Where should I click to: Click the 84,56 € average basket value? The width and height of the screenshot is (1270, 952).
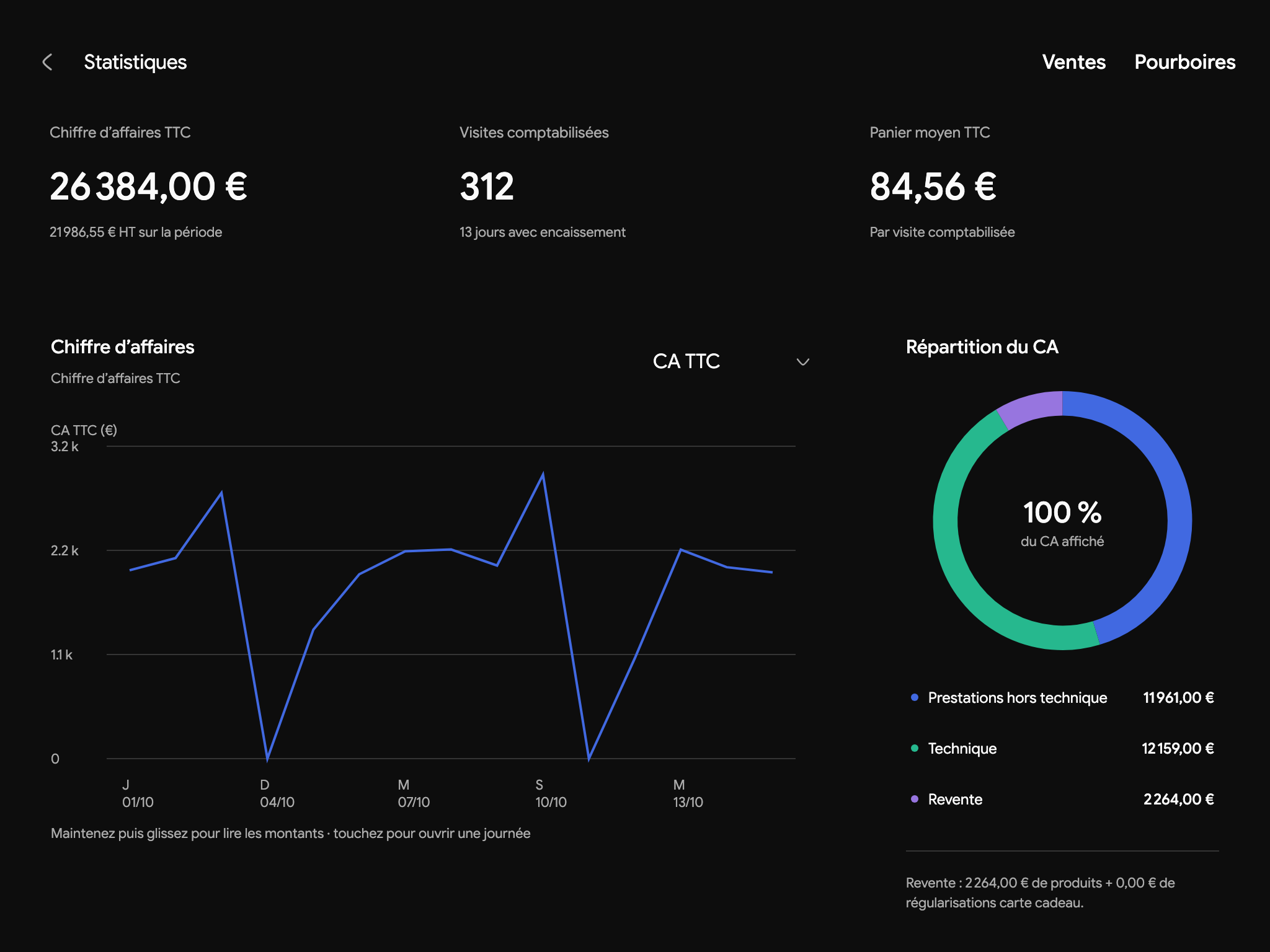pyautogui.click(x=933, y=187)
